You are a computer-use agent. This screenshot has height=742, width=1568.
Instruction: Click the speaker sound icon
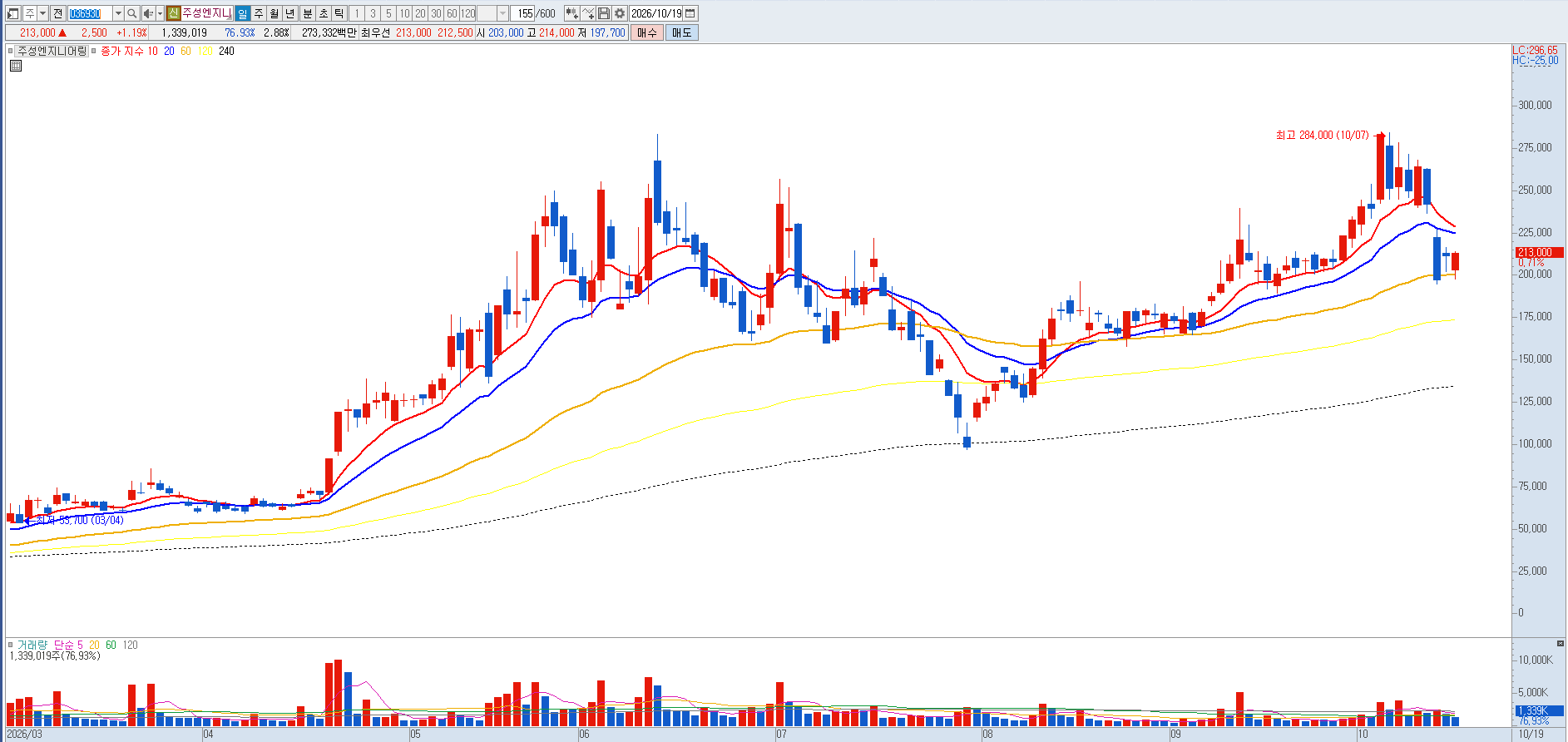click(148, 13)
